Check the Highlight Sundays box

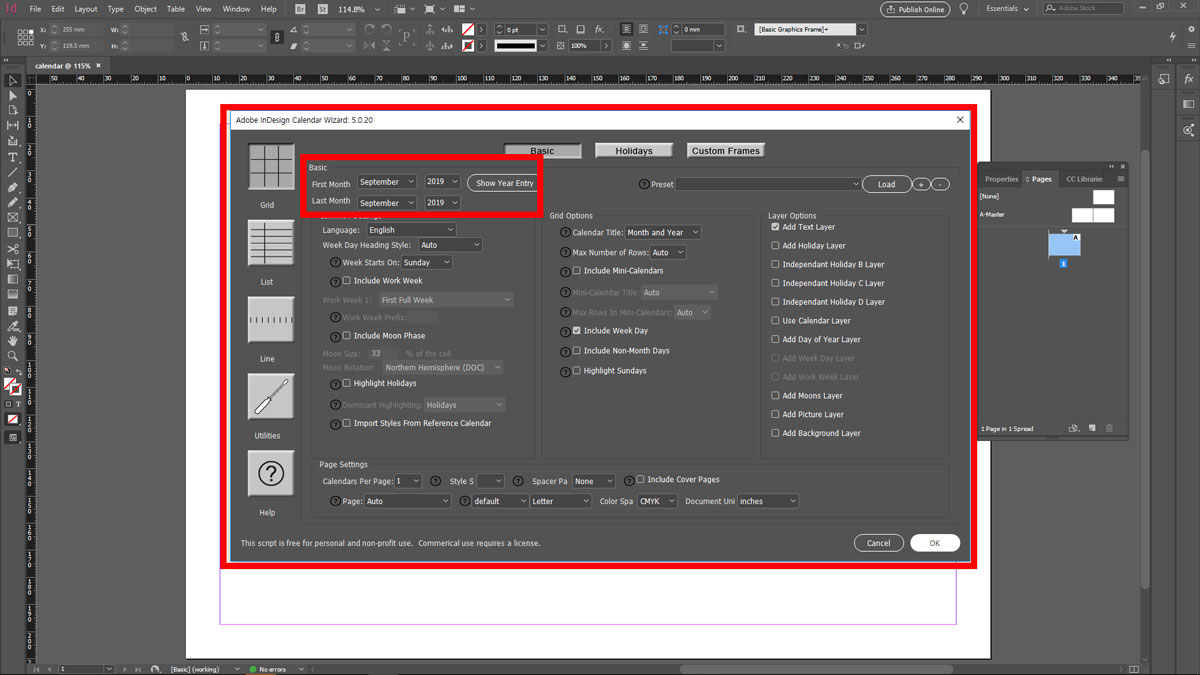click(x=577, y=371)
